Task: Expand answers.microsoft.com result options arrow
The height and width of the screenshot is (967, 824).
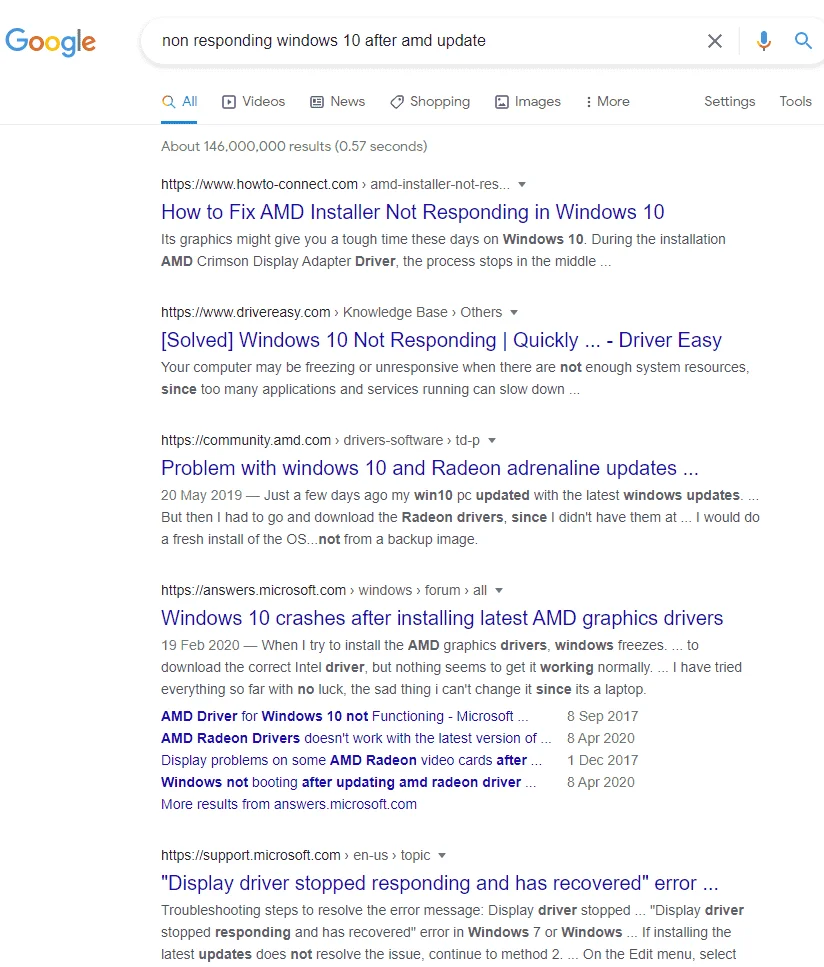Action: pyautogui.click(x=499, y=590)
